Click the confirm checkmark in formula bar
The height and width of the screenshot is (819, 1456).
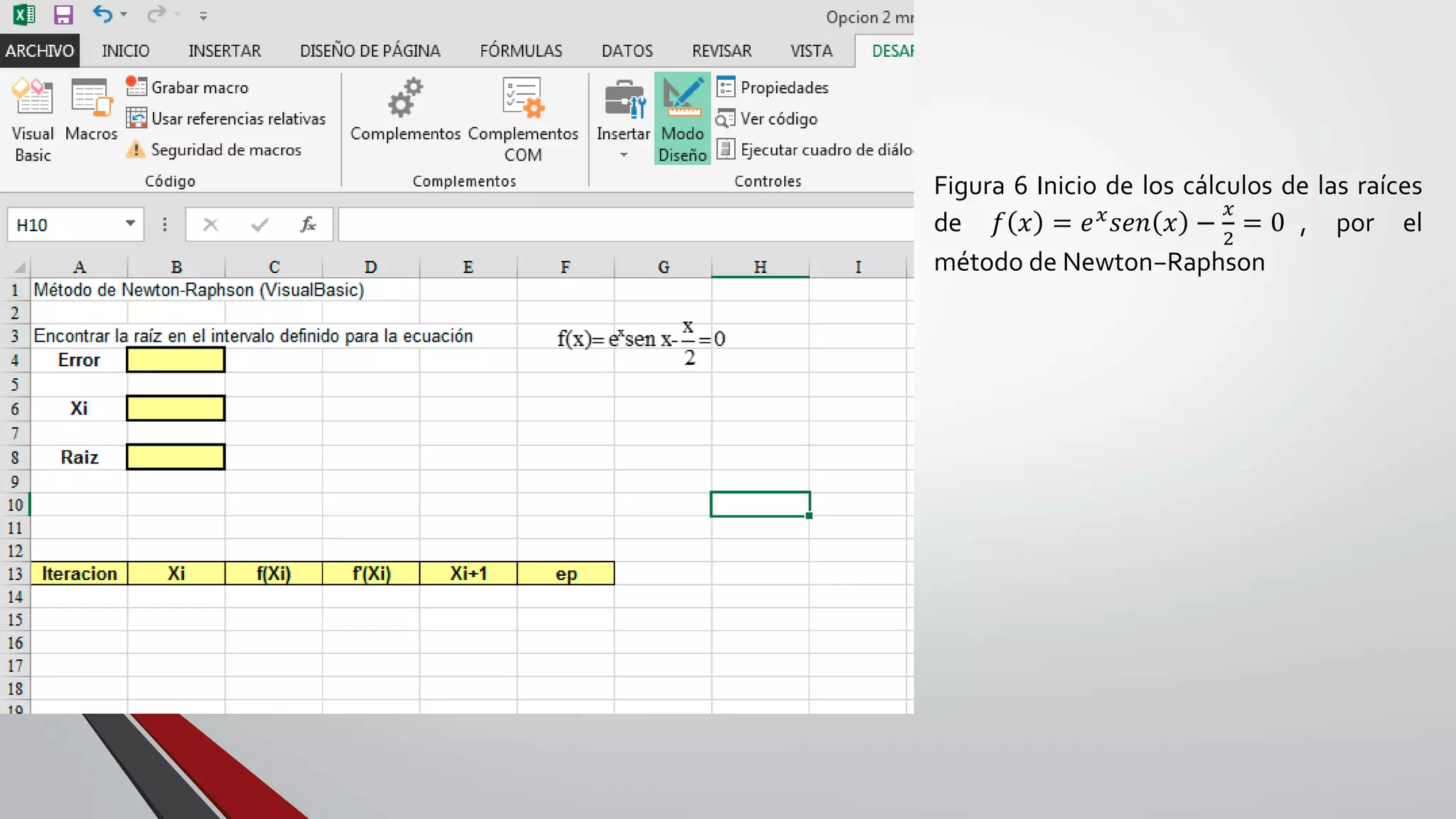259,225
